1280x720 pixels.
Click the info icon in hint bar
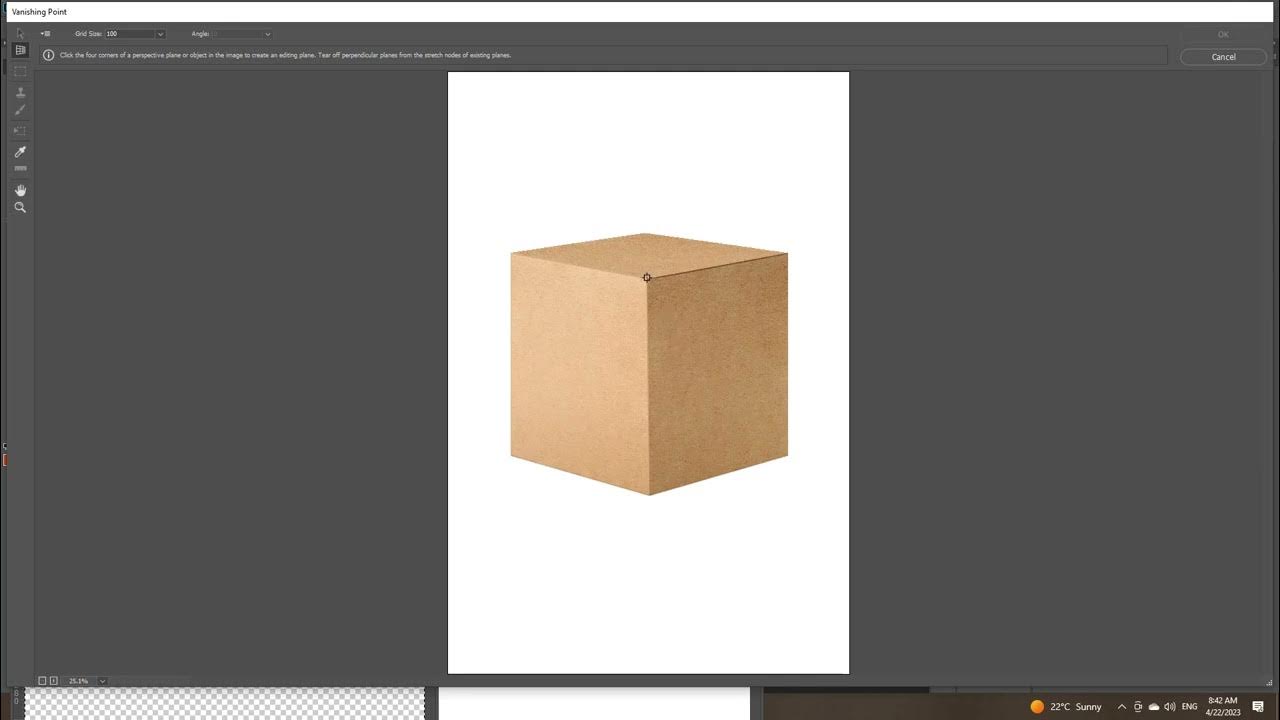coord(48,56)
